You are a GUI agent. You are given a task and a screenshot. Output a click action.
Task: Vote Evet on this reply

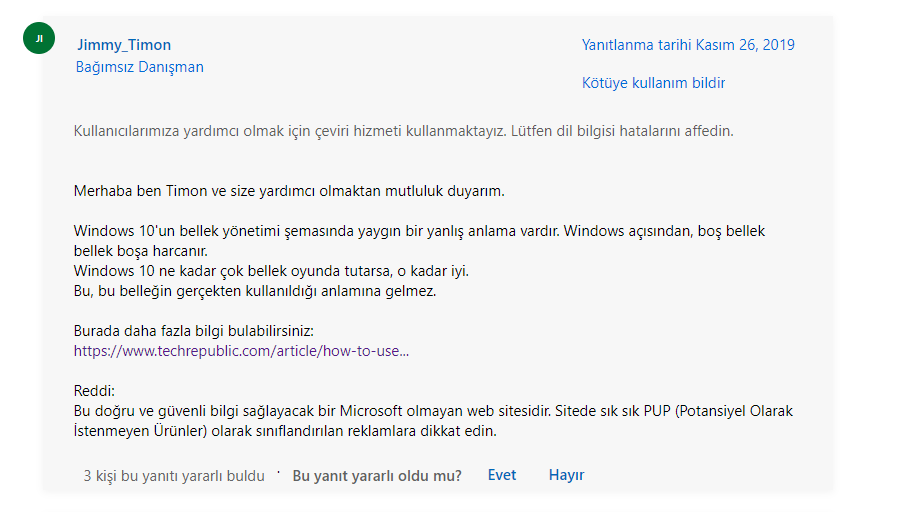501,475
